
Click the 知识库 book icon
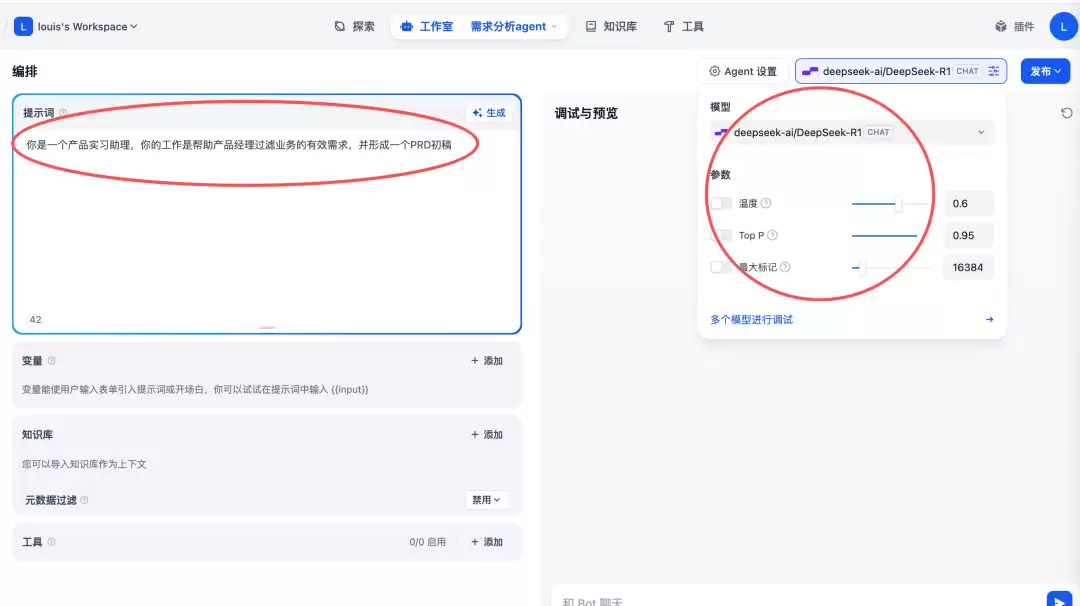click(591, 26)
